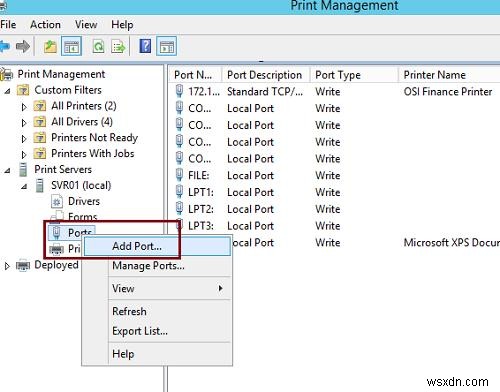Choose Add Port... from context menu

[x=157, y=246]
